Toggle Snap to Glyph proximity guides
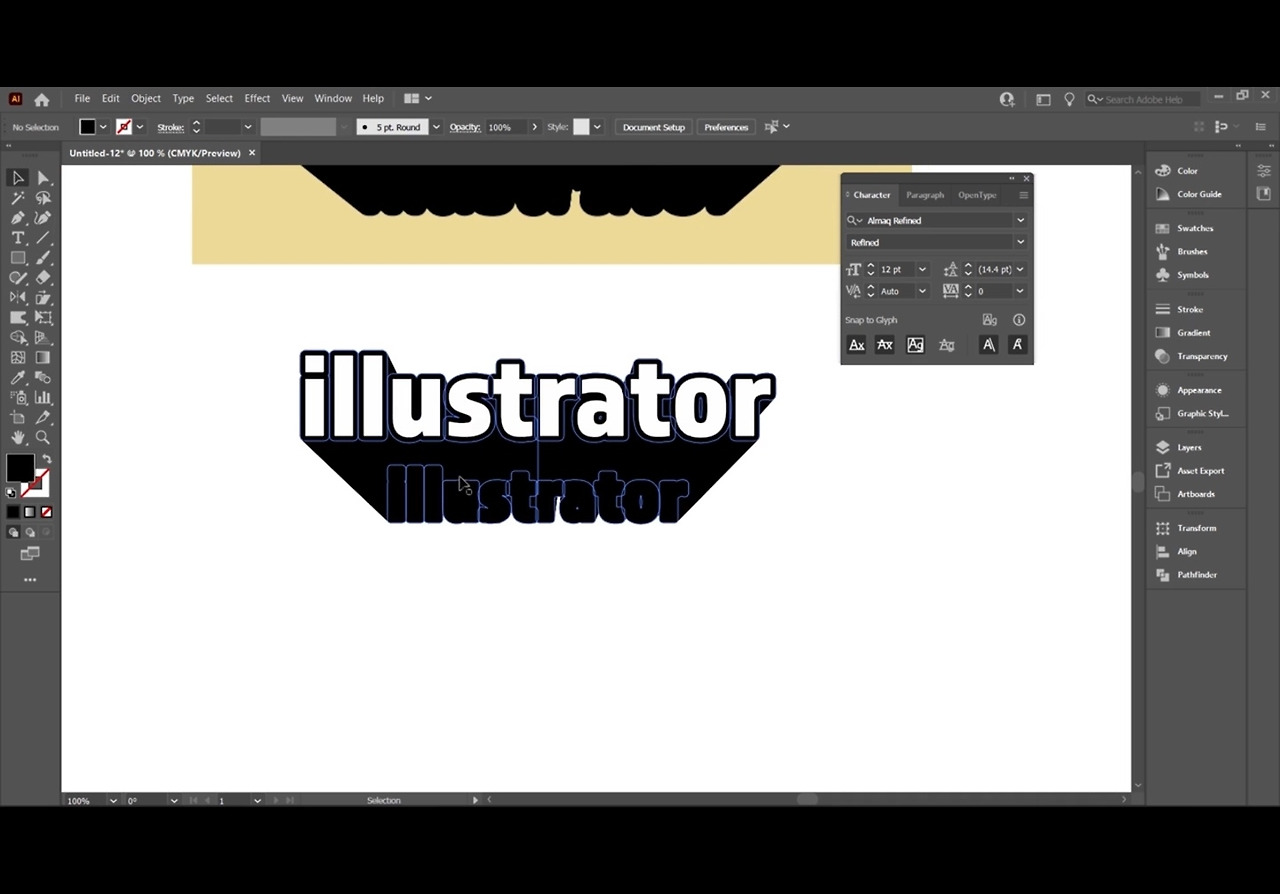 point(946,345)
